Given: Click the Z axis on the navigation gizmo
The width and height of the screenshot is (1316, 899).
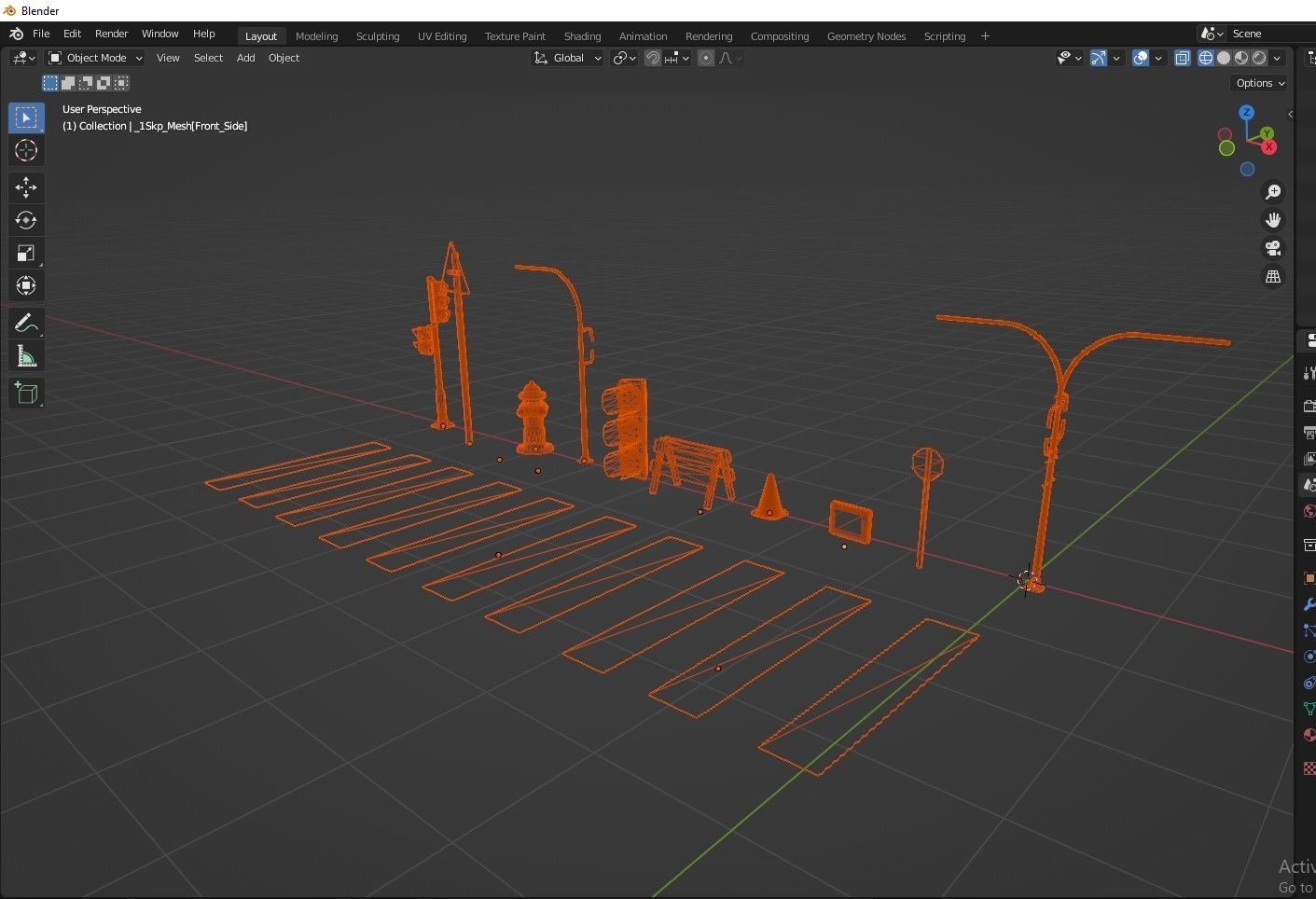Looking at the screenshot, I should click(x=1247, y=111).
